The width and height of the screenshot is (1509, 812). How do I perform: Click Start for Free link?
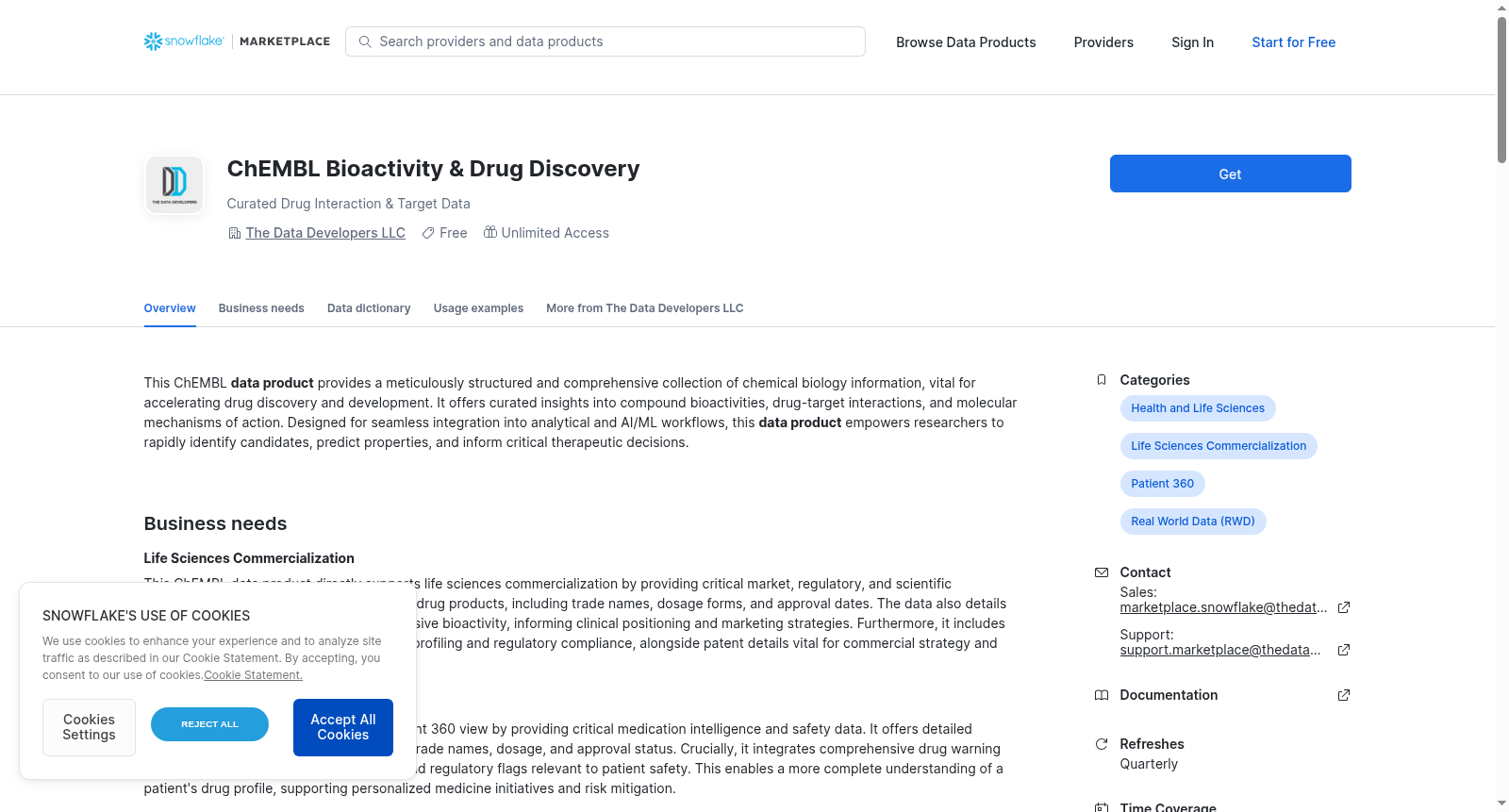(1293, 42)
